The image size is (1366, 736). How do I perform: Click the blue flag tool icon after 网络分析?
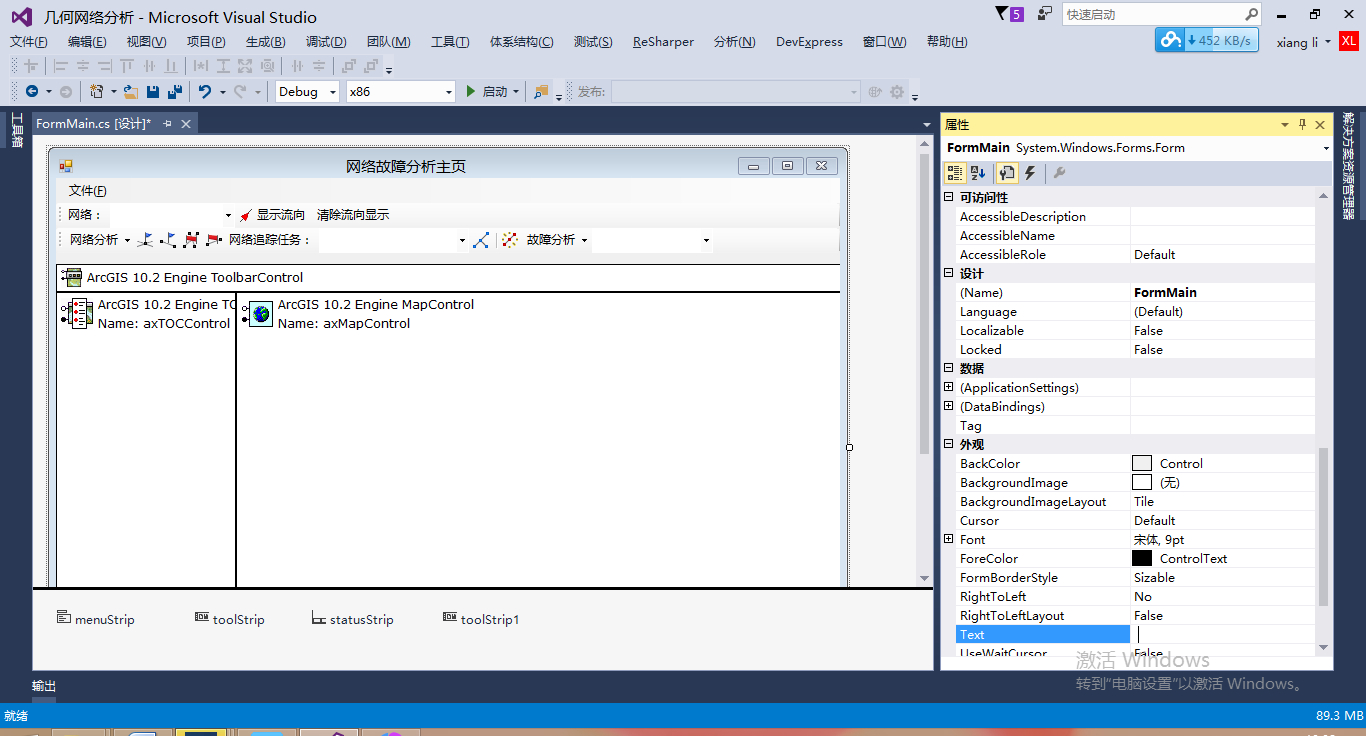(146, 240)
